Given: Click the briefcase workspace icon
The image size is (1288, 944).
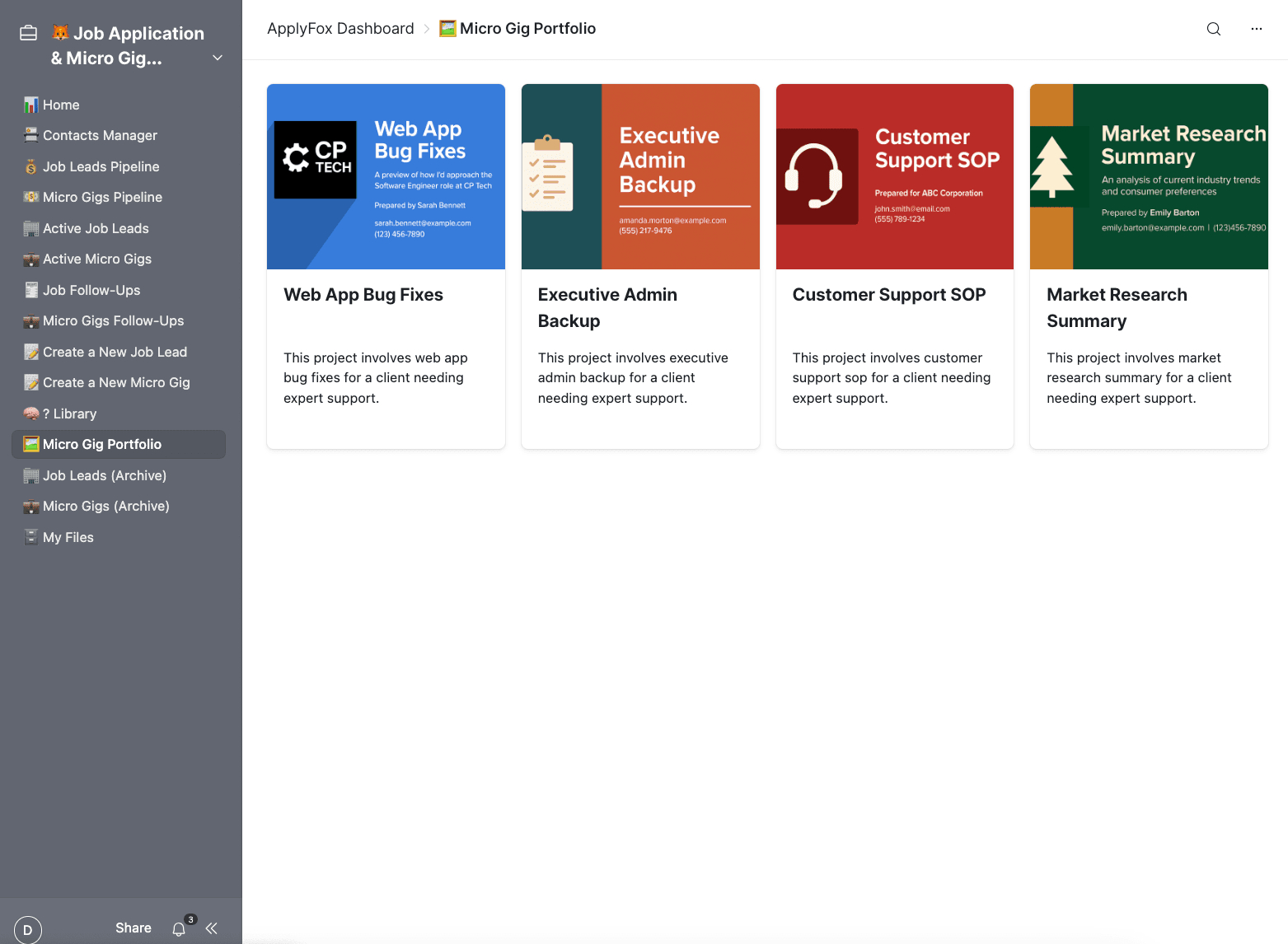Looking at the screenshot, I should pos(29,33).
